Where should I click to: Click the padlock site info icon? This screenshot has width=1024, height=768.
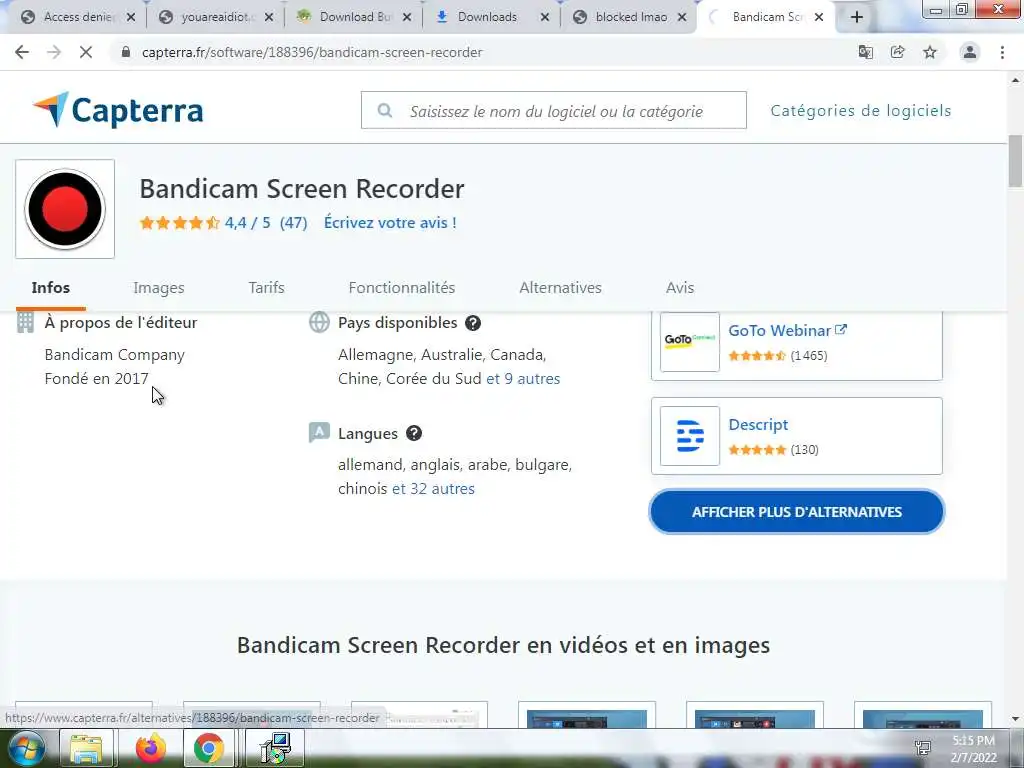pos(126,52)
